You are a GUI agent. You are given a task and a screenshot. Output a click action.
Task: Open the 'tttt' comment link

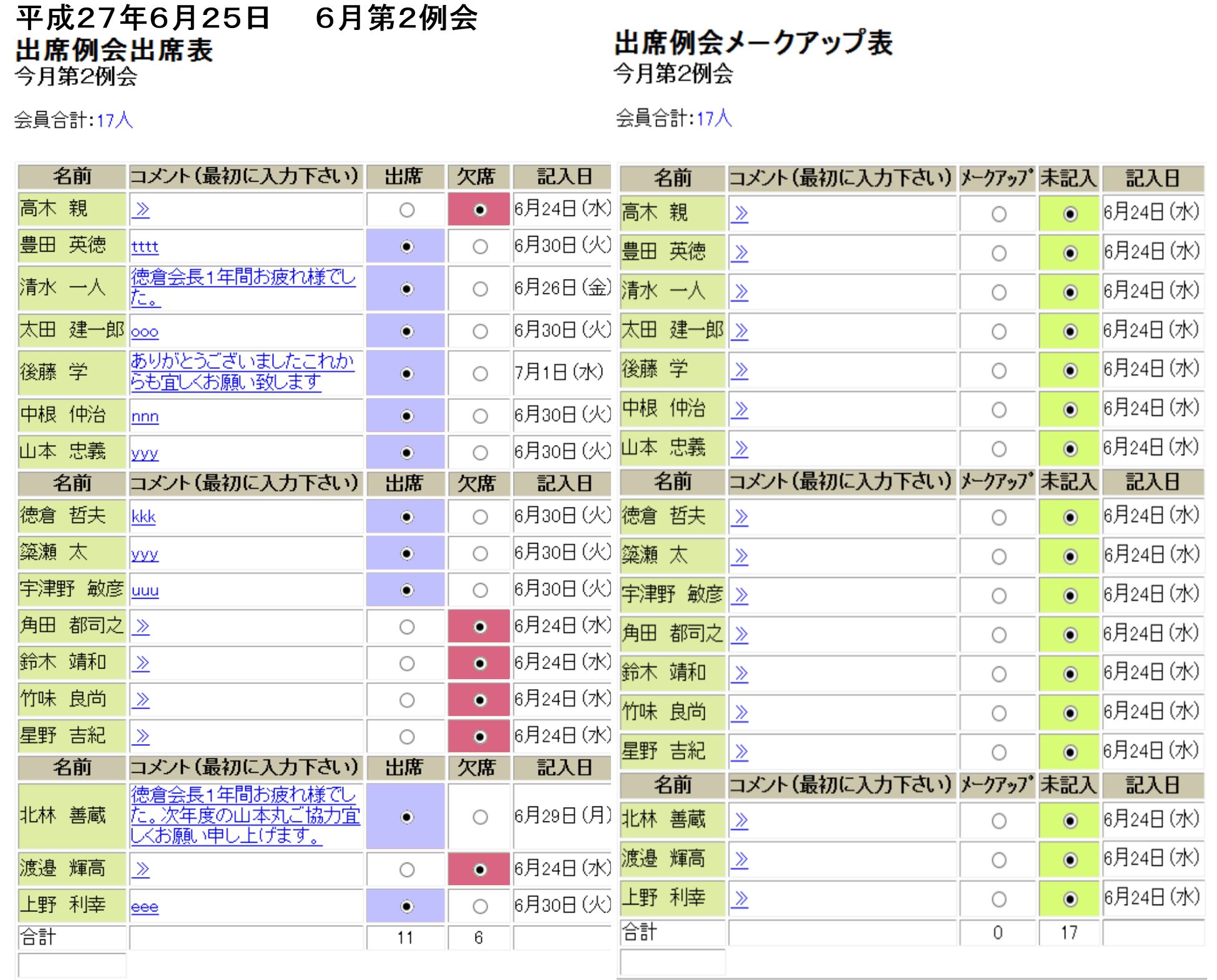tap(145, 247)
